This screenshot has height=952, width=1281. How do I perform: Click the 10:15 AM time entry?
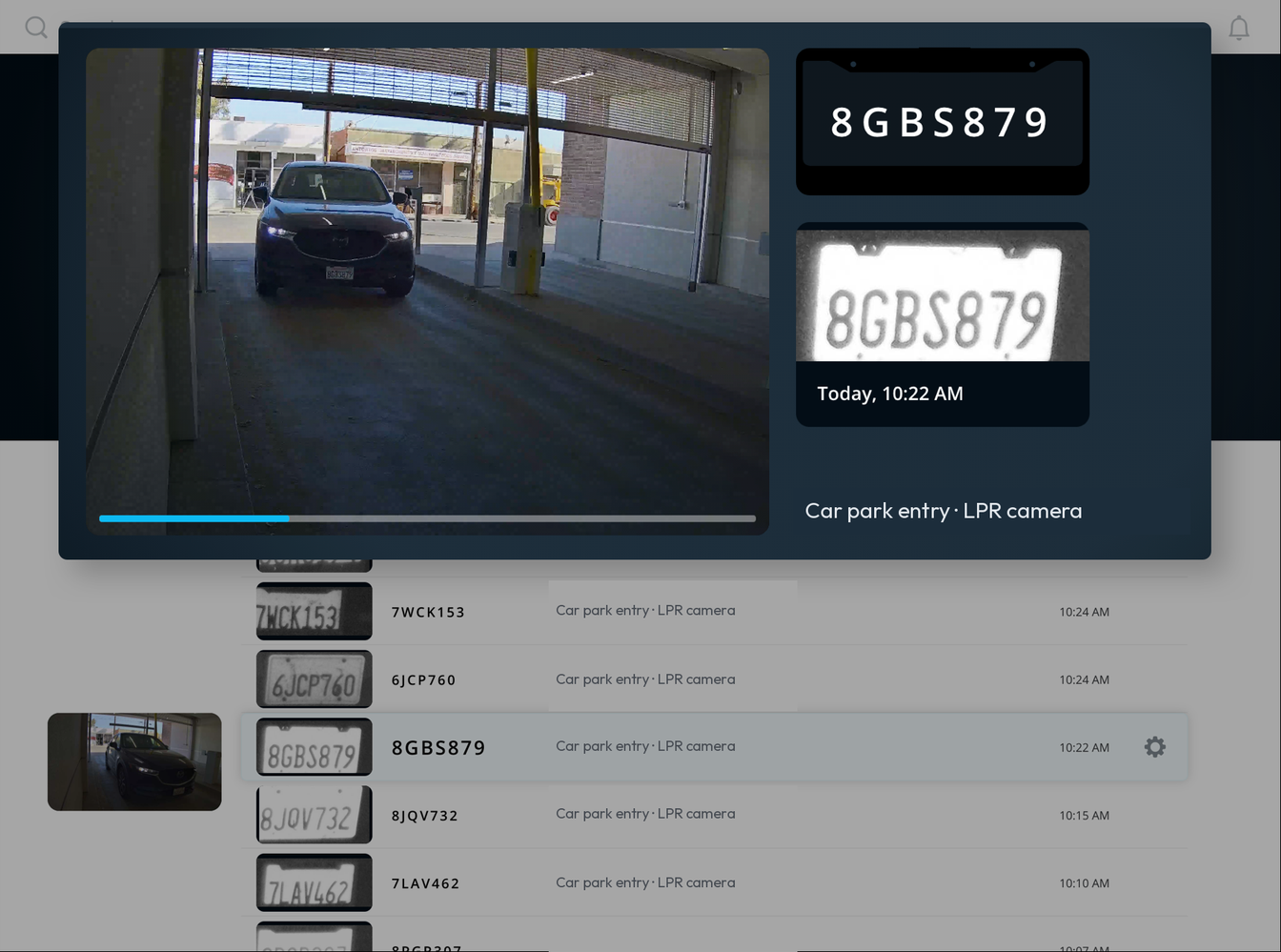1084,815
